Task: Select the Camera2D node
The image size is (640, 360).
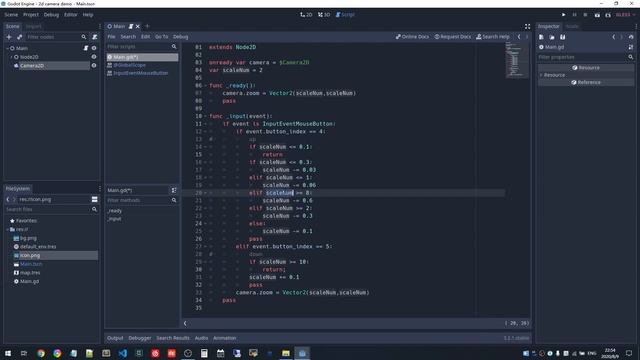Action: point(32,65)
